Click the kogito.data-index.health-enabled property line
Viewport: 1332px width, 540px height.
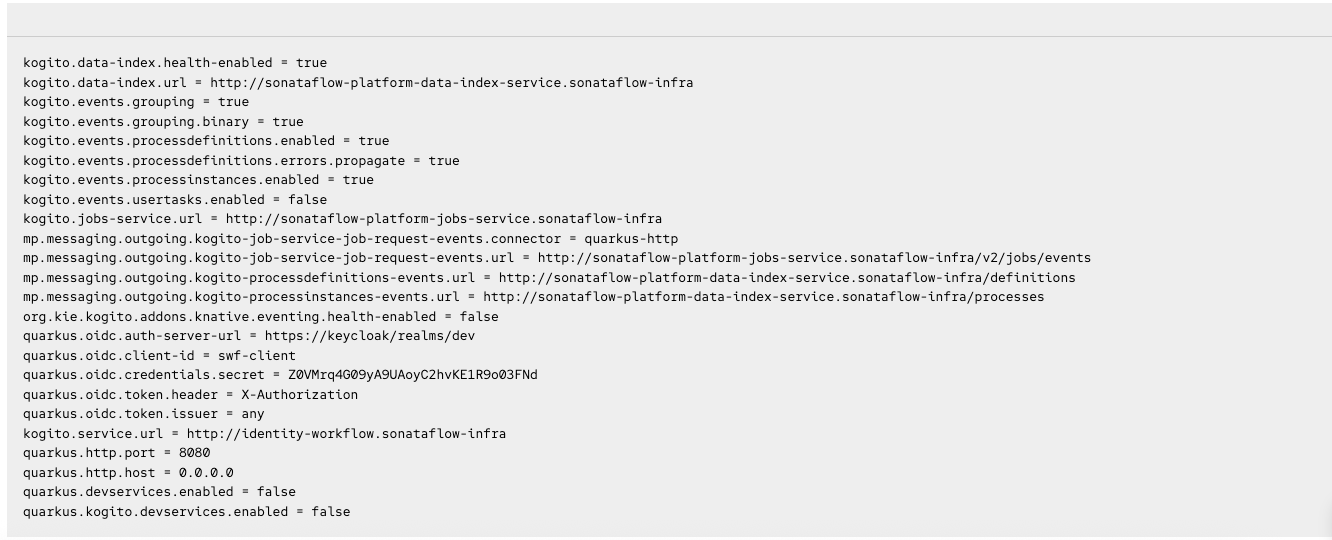pyautogui.click(x=175, y=63)
